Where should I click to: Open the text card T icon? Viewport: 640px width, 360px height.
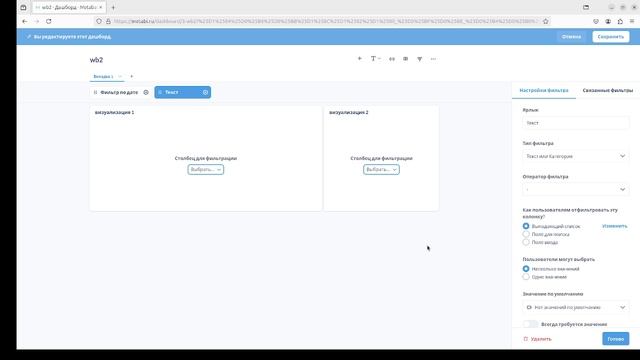[375, 59]
